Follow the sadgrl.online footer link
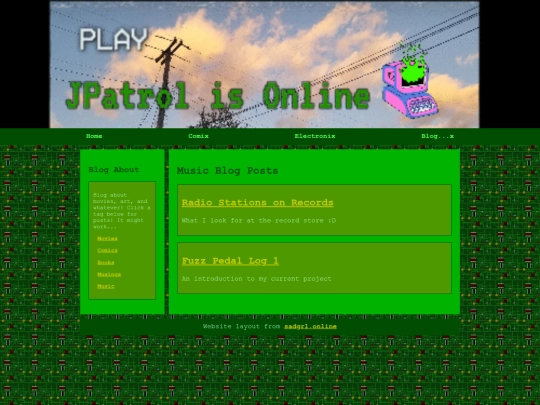 pos(311,326)
